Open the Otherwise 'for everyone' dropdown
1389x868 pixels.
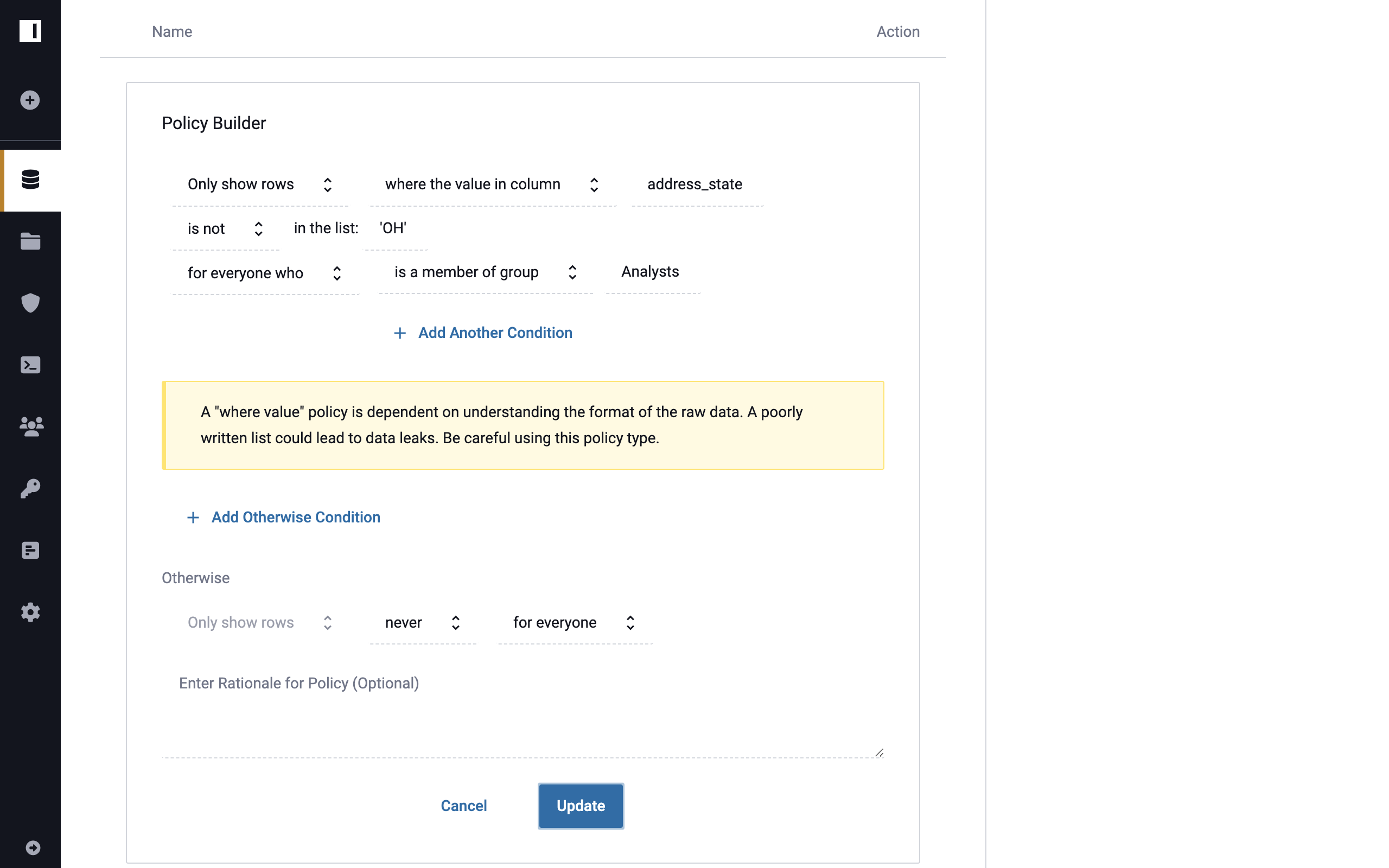tap(575, 623)
